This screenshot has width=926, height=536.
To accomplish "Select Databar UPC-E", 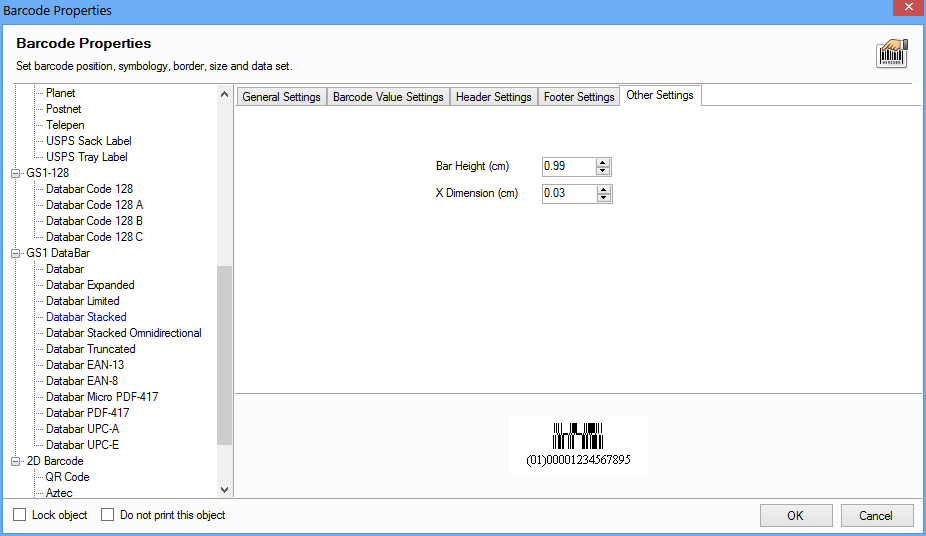I will (x=82, y=444).
